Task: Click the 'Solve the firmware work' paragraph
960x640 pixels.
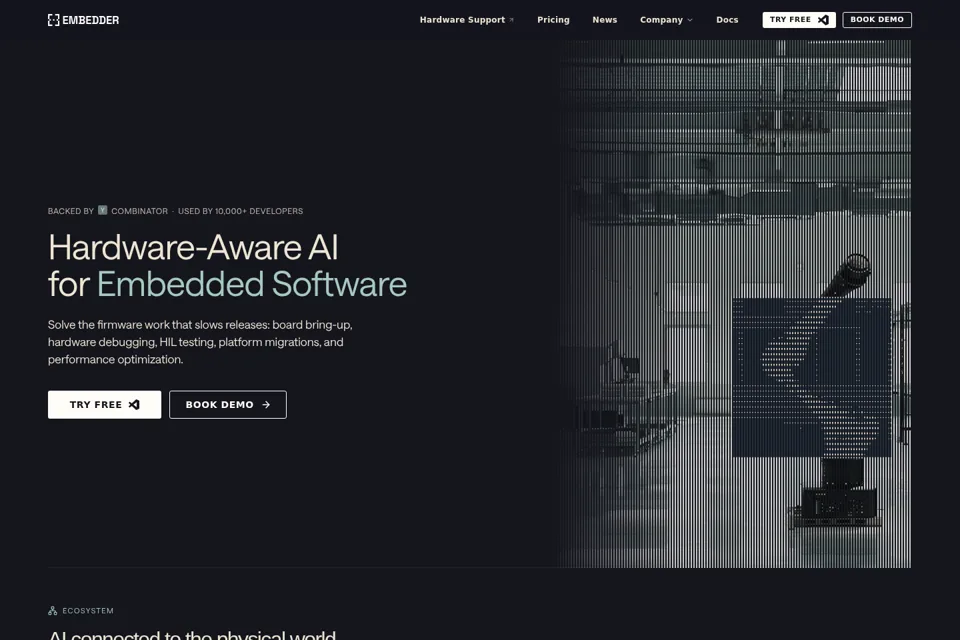Action: pos(200,342)
